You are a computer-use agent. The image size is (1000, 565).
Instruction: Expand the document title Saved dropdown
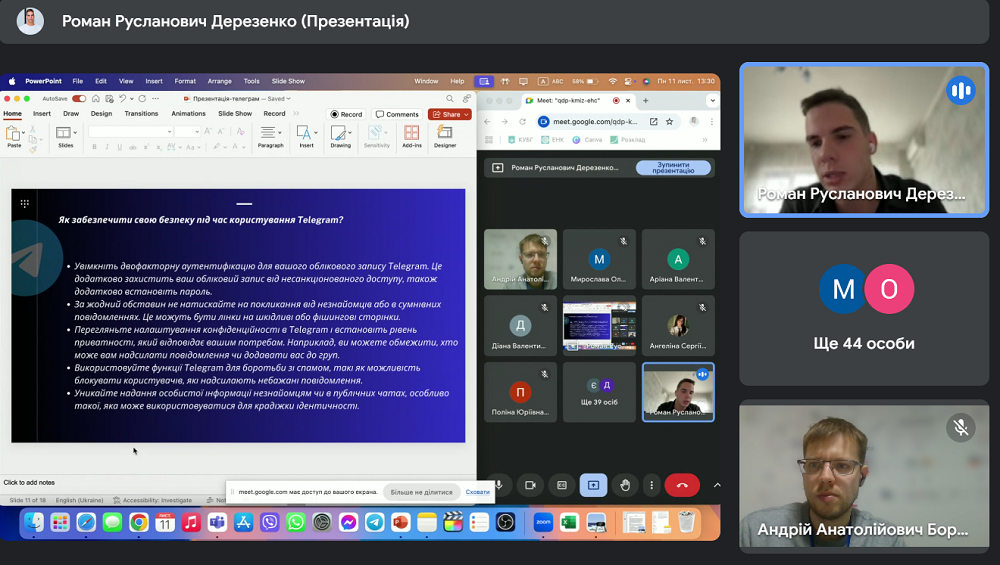(x=288, y=99)
